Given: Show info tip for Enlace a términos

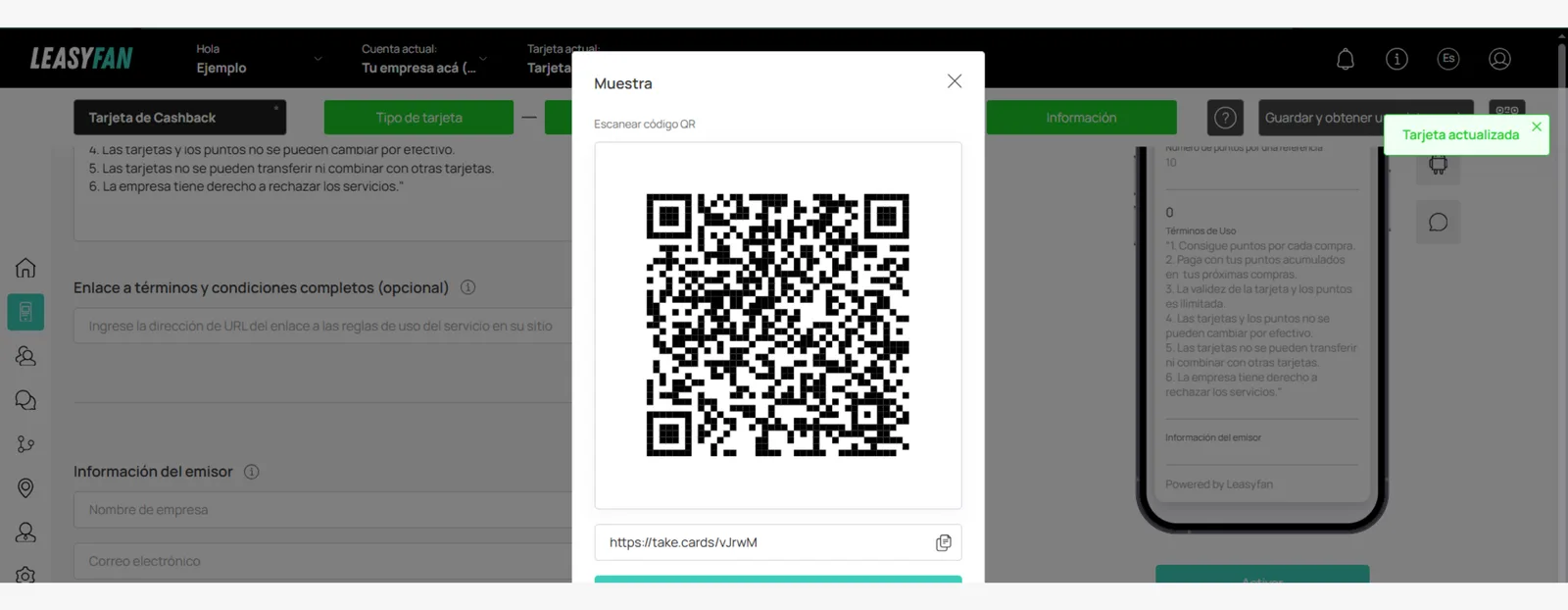Looking at the screenshot, I should 467,287.
